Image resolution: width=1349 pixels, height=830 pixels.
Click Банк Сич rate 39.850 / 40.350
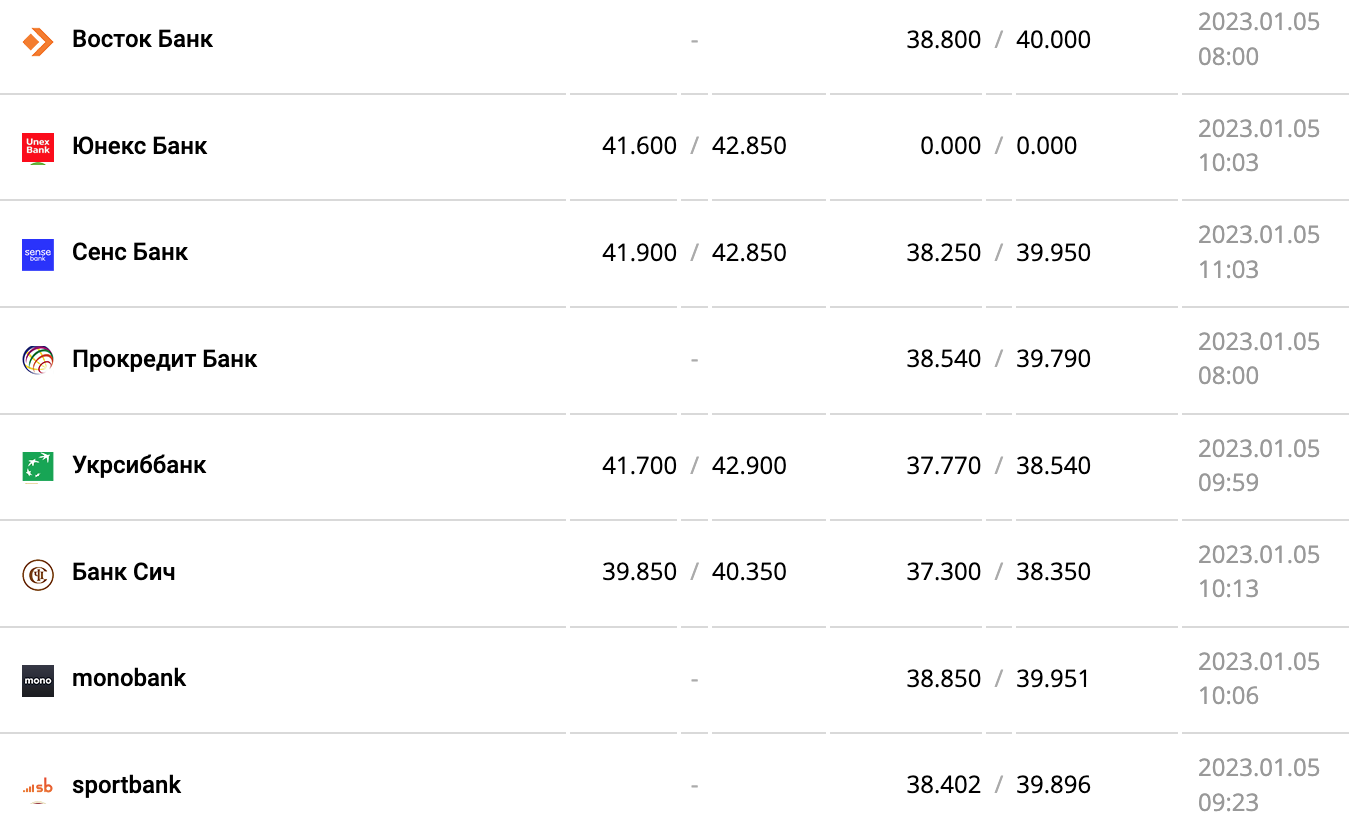(x=694, y=572)
